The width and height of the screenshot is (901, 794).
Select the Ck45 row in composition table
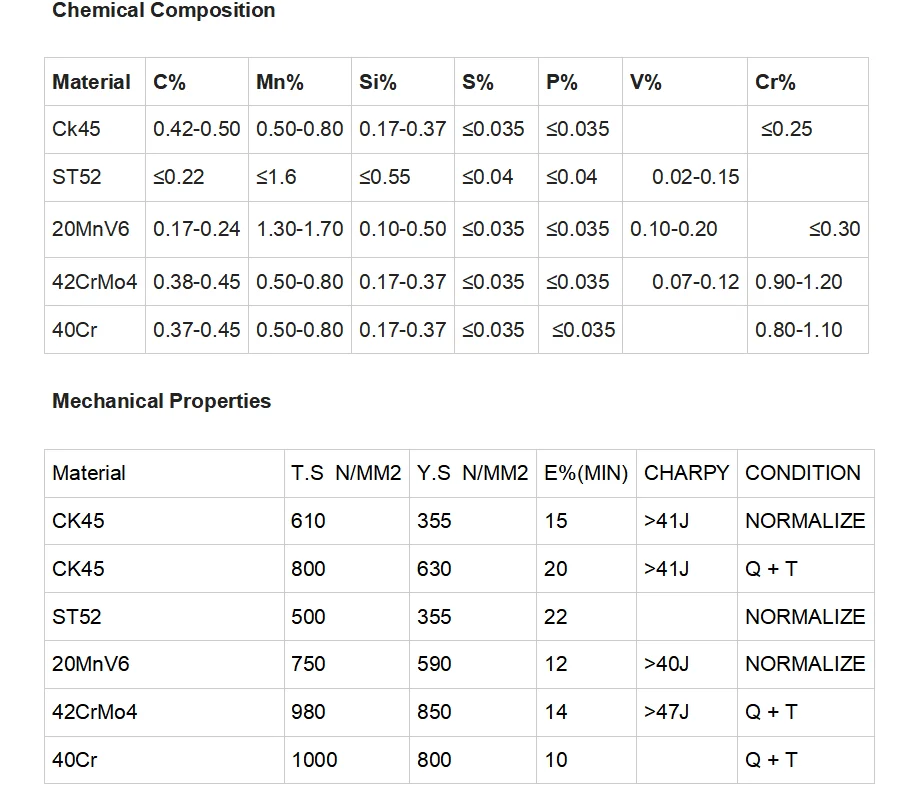[x=76, y=129]
